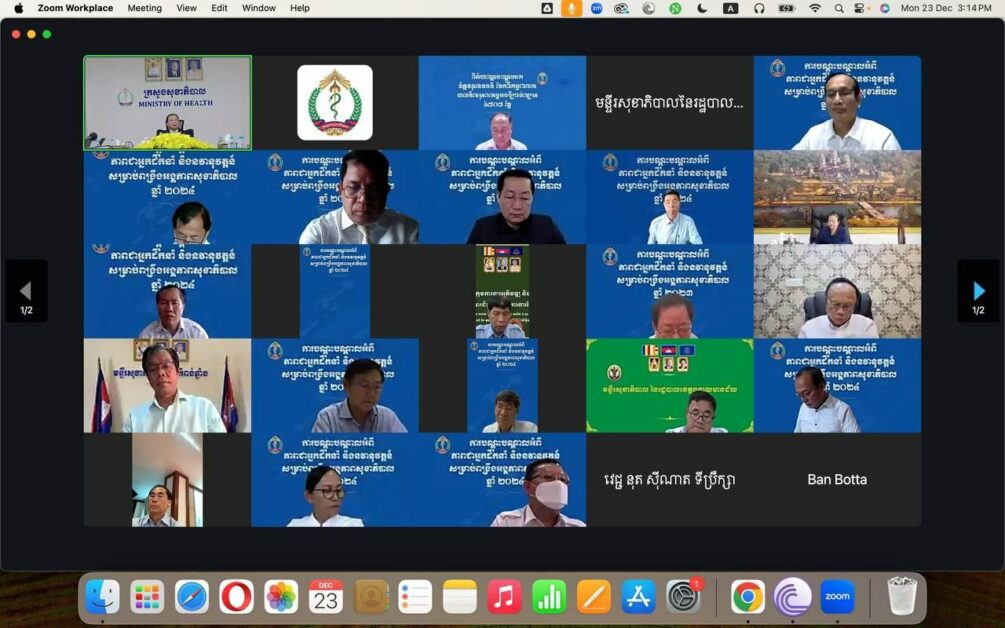Click the Zoom status icon in menu bar
Viewport: 1005px width, 628px height.
click(597, 8)
